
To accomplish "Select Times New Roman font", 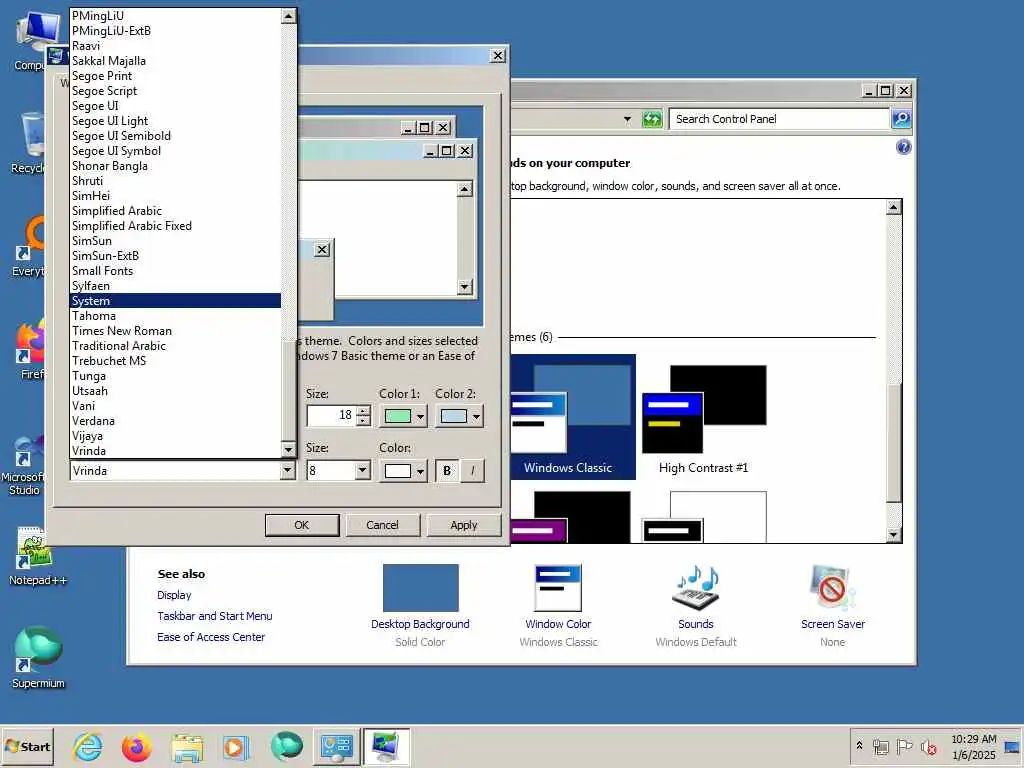I will [x=175, y=331].
